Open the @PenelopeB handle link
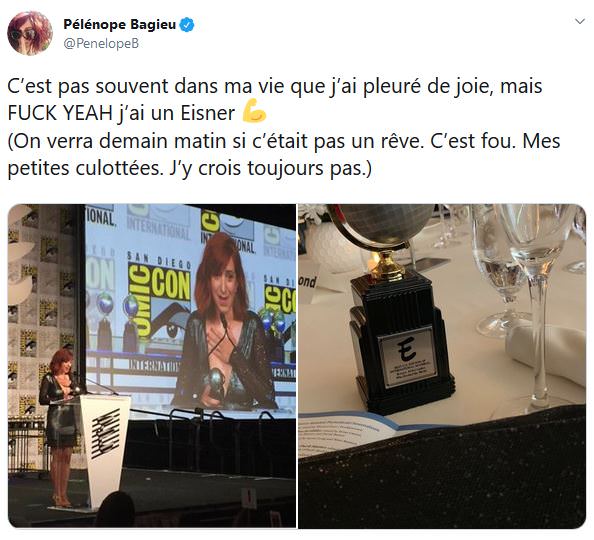This screenshot has width=594, height=540. (x=101, y=44)
